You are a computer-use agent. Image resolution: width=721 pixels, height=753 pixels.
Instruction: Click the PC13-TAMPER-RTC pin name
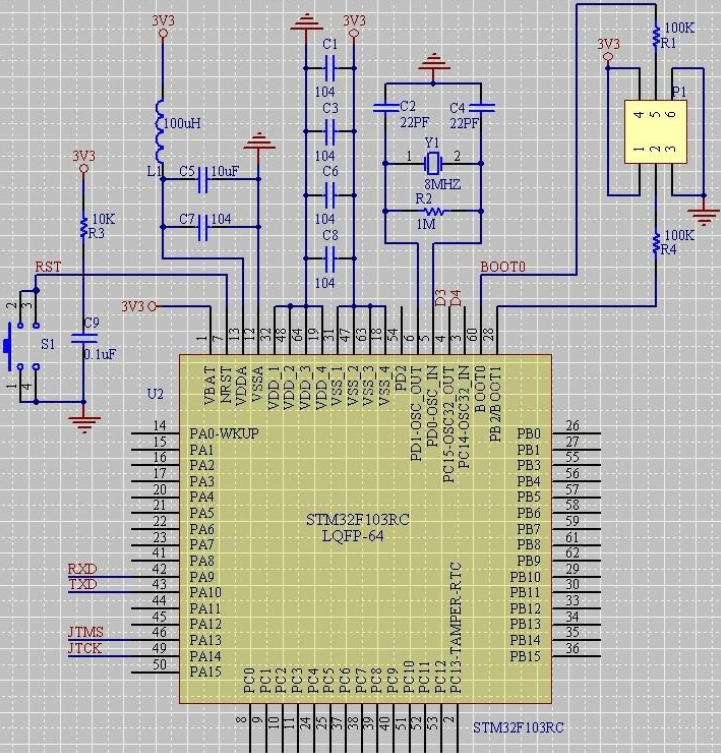tap(456, 628)
